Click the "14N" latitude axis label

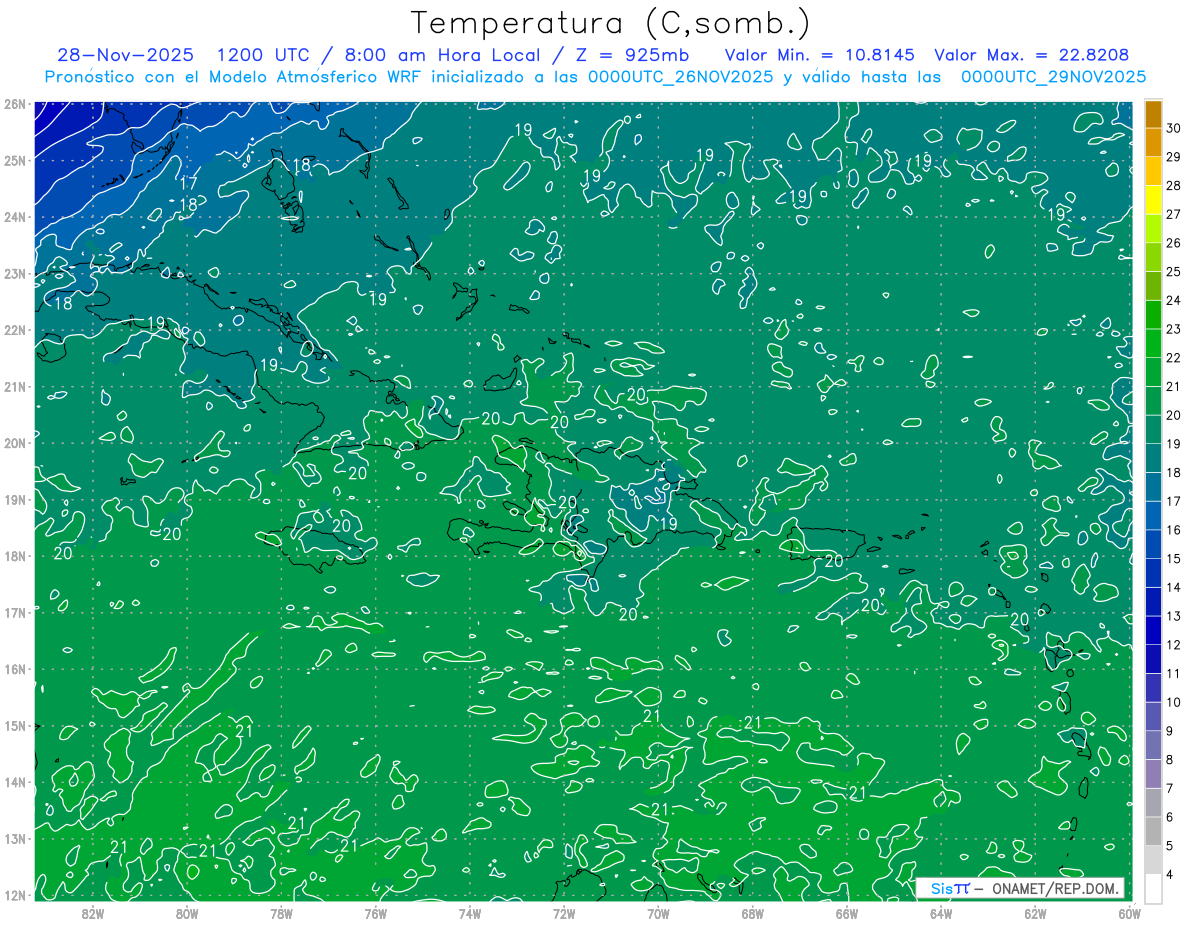tap(14, 782)
